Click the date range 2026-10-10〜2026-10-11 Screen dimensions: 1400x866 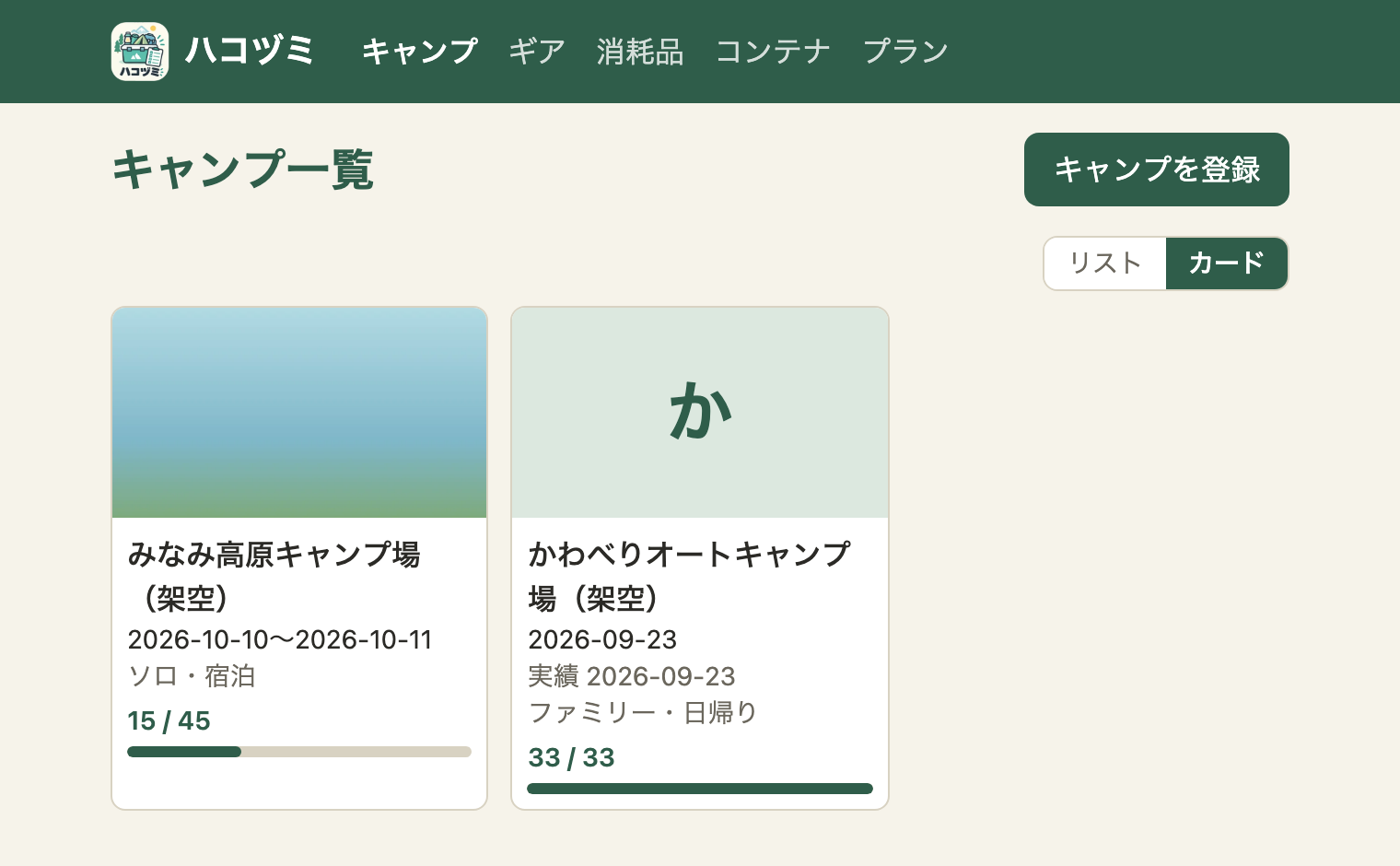(x=280, y=639)
